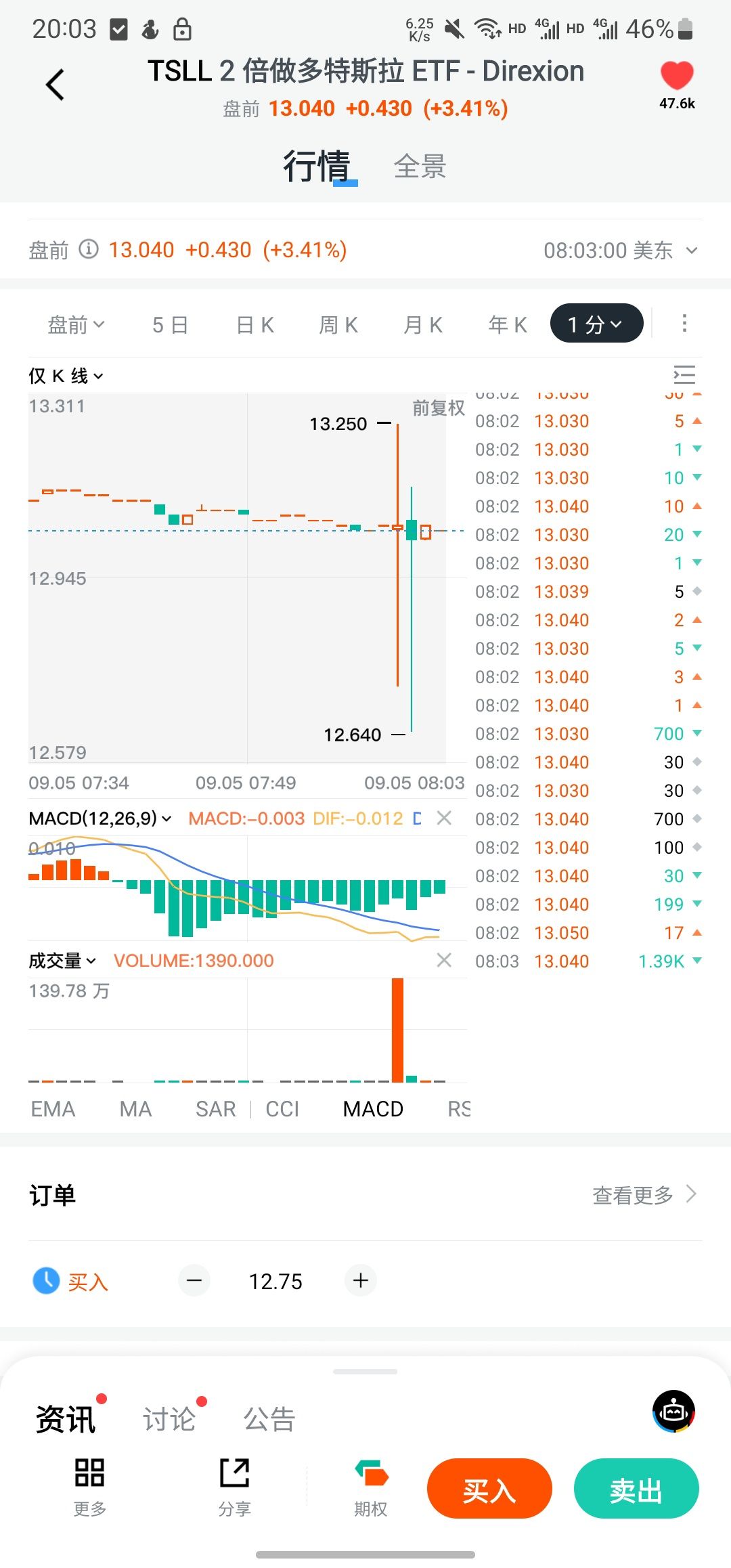Switch to the 行情 tab
Image resolution: width=731 pixels, height=1568 pixels.
click(x=317, y=166)
